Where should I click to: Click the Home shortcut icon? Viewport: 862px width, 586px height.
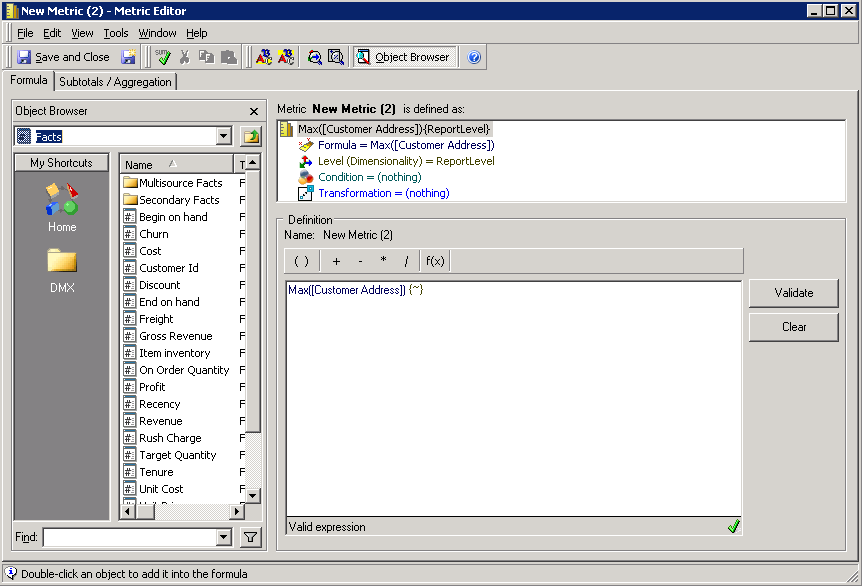[62, 206]
